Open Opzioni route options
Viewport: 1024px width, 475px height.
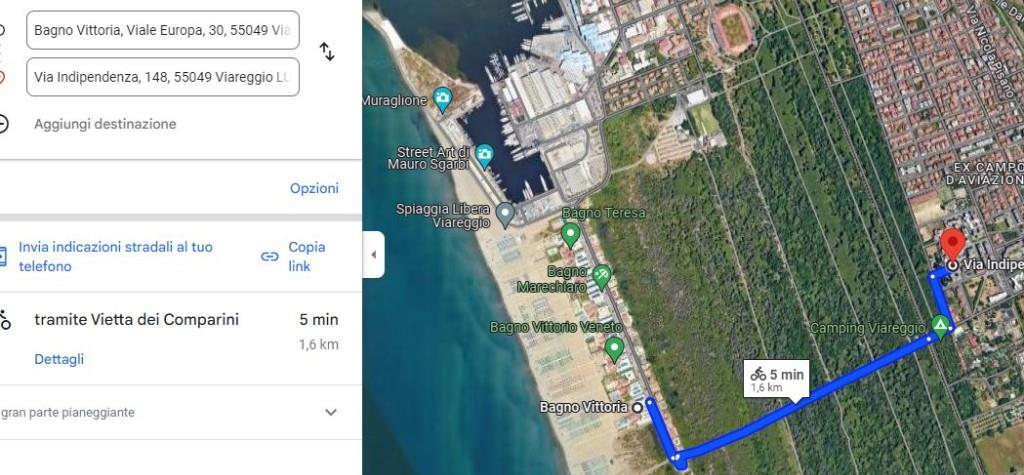tap(314, 188)
